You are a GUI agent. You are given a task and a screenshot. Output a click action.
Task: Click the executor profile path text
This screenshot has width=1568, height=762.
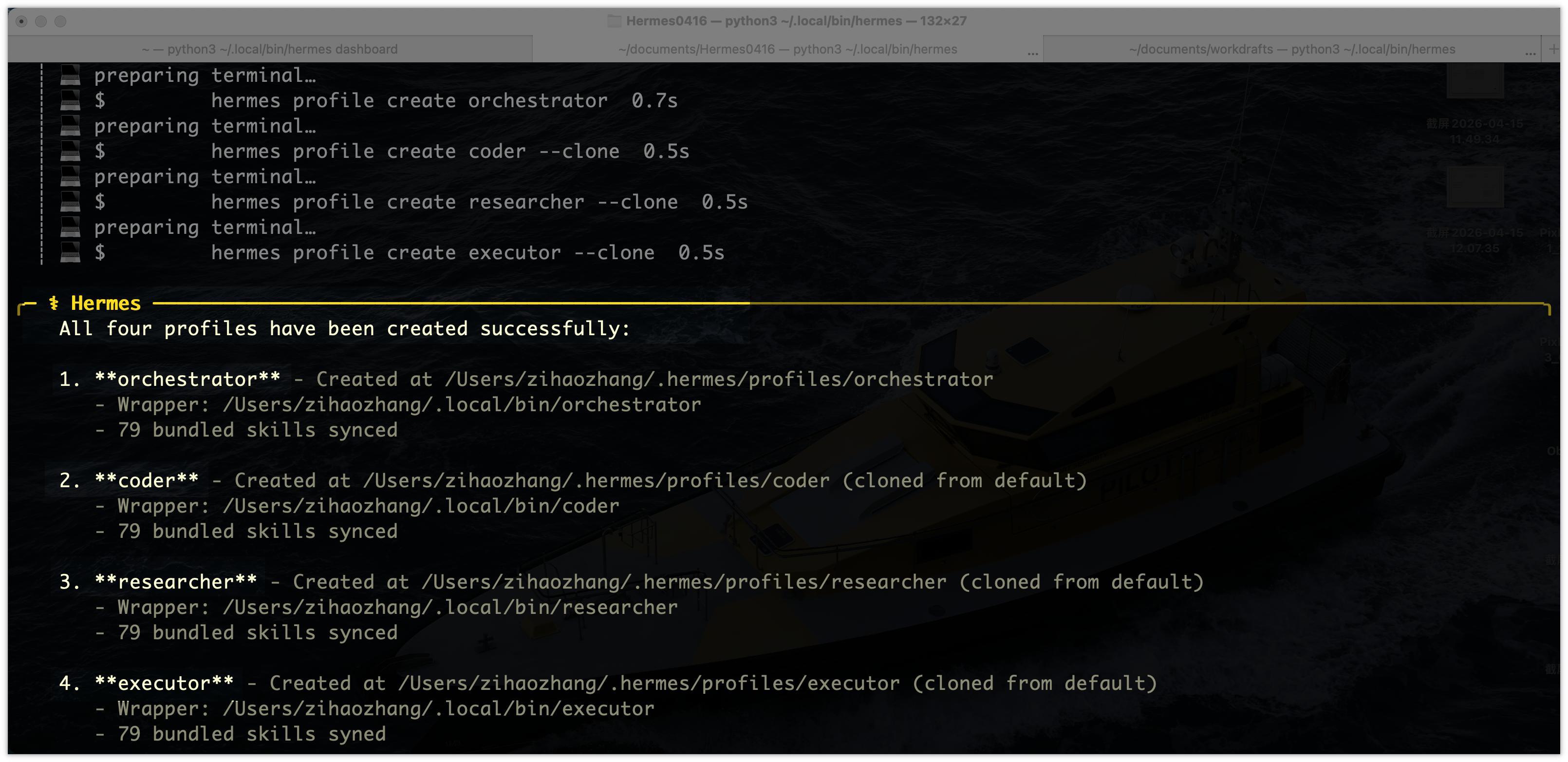tap(648, 684)
